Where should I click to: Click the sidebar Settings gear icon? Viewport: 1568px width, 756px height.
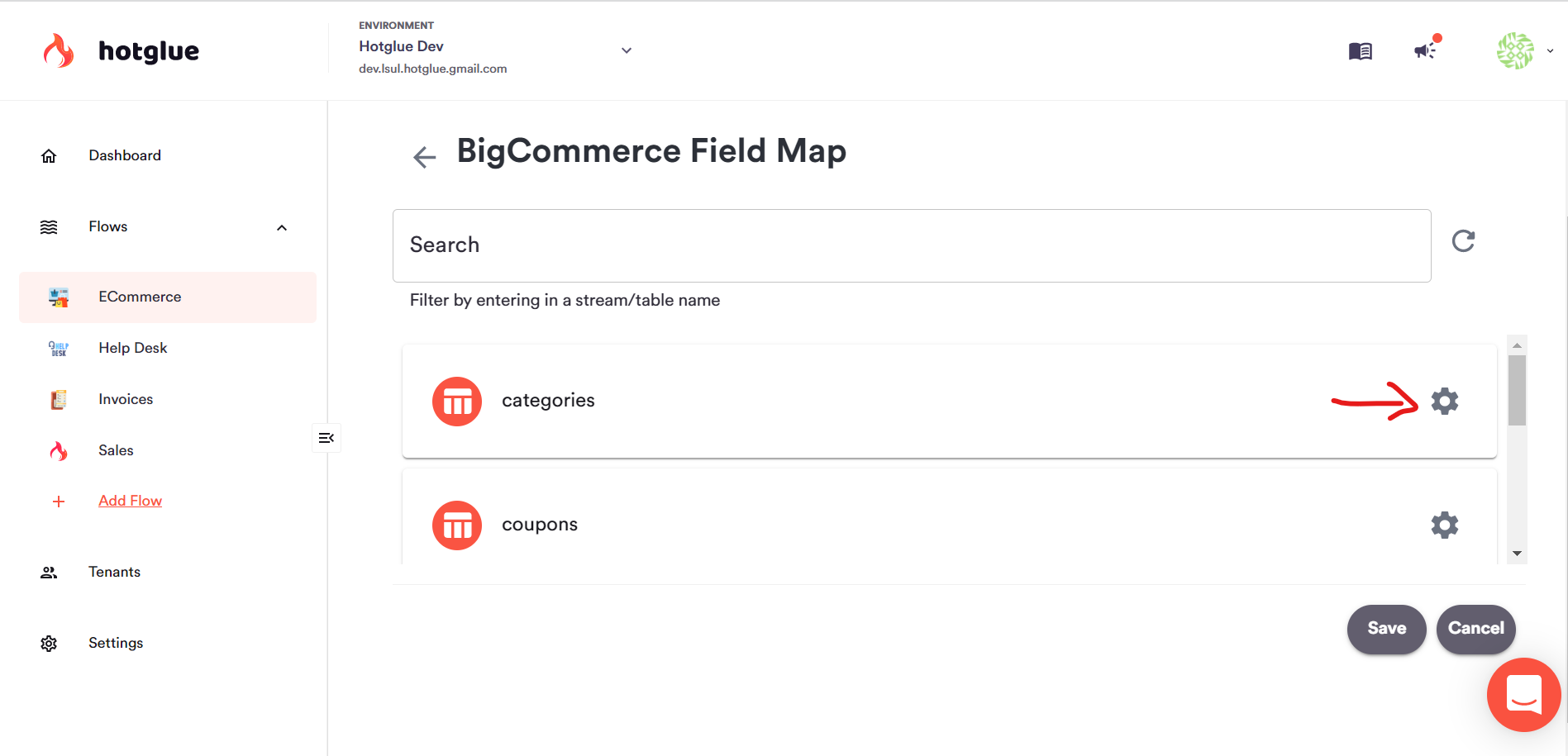[49, 644]
